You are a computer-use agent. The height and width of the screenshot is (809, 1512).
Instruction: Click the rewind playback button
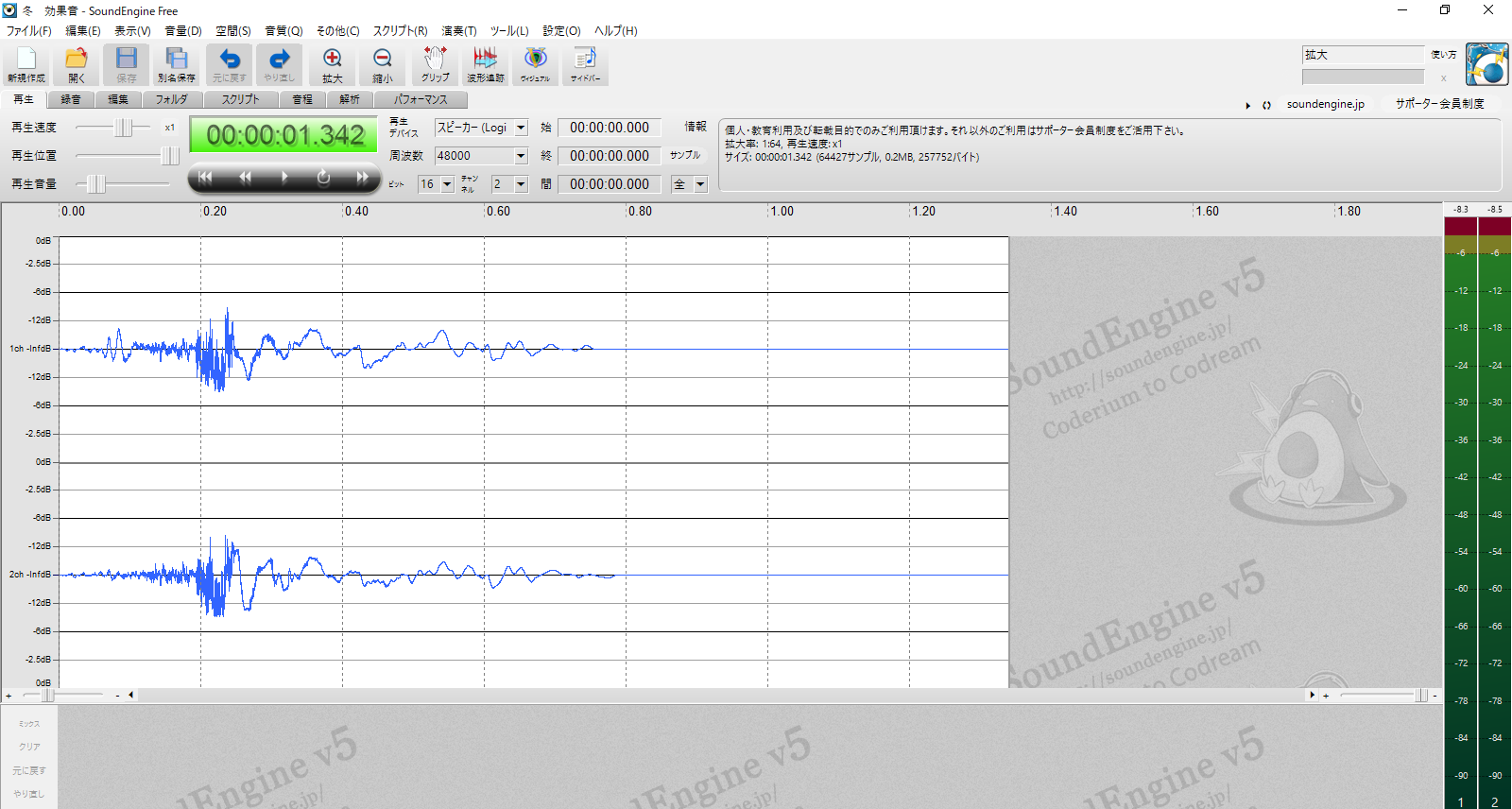click(245, 178)
